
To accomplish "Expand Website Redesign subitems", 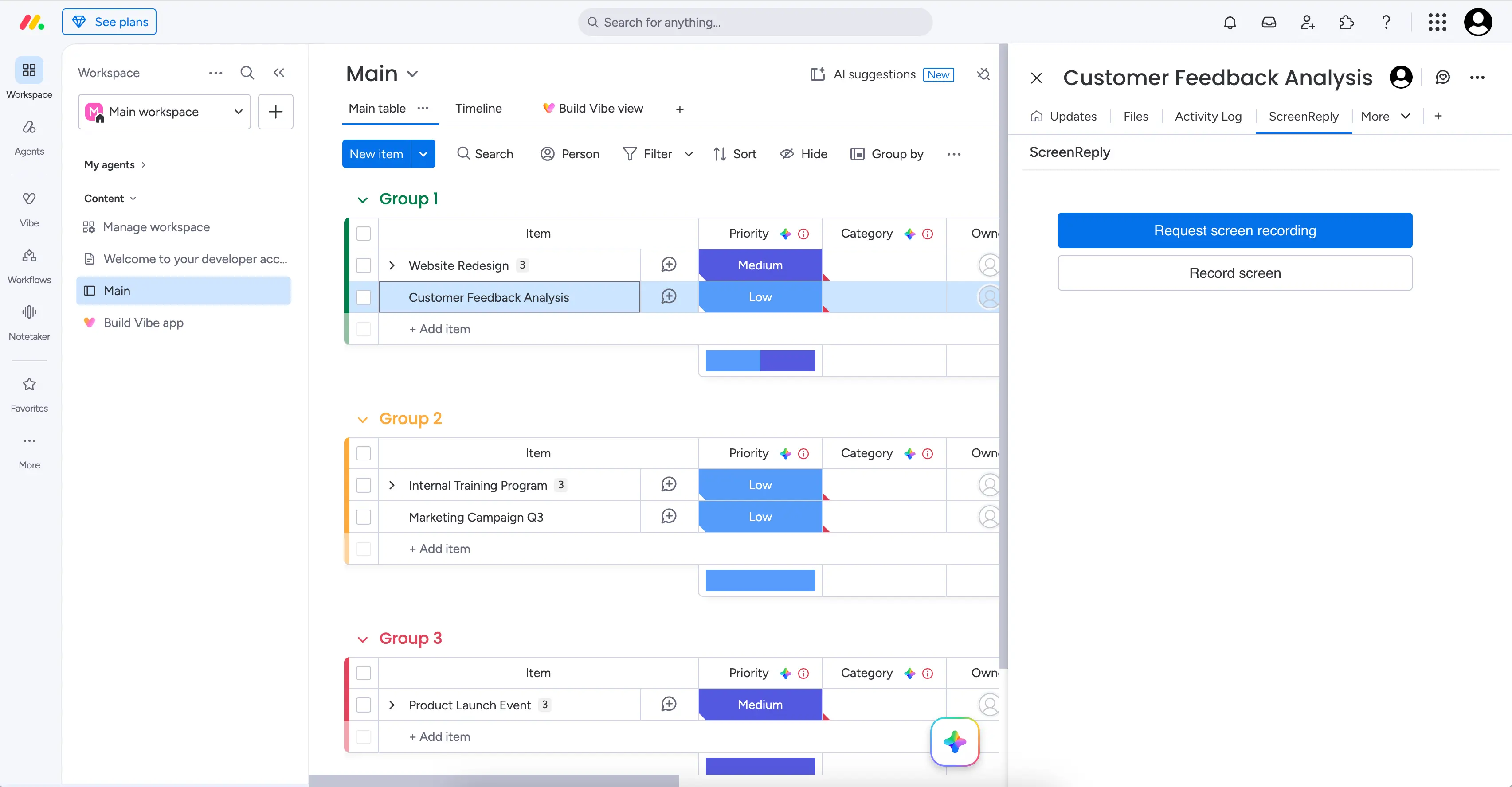I will [392, 265].
